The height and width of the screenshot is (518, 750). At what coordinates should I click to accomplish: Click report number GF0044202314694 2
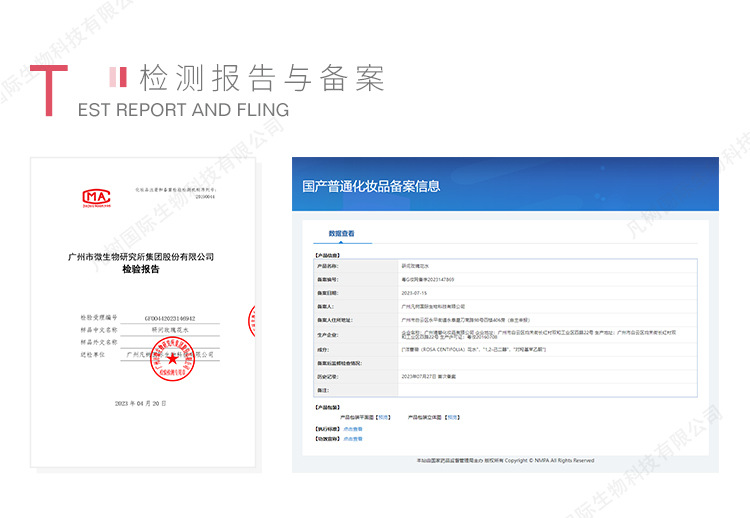tap(170, 319)
